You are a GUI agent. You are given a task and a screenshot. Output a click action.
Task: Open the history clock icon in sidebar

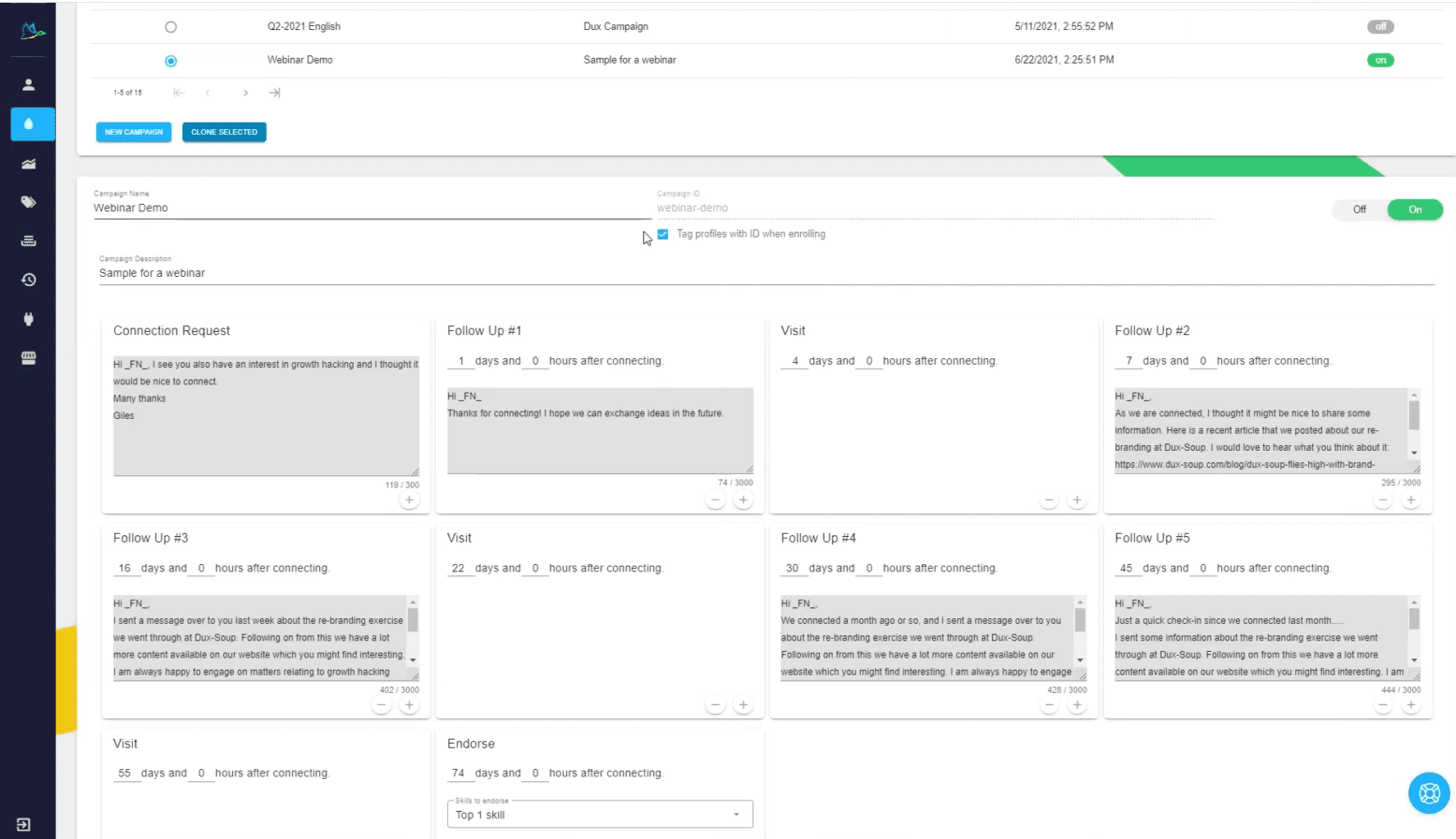click(x=28, y=280)
